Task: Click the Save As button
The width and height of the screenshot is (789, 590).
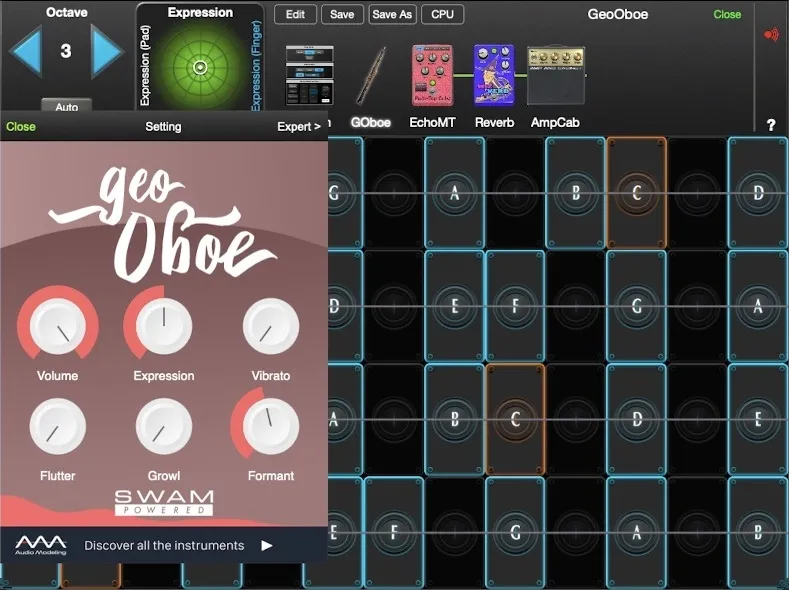Action: pos(392,15)
